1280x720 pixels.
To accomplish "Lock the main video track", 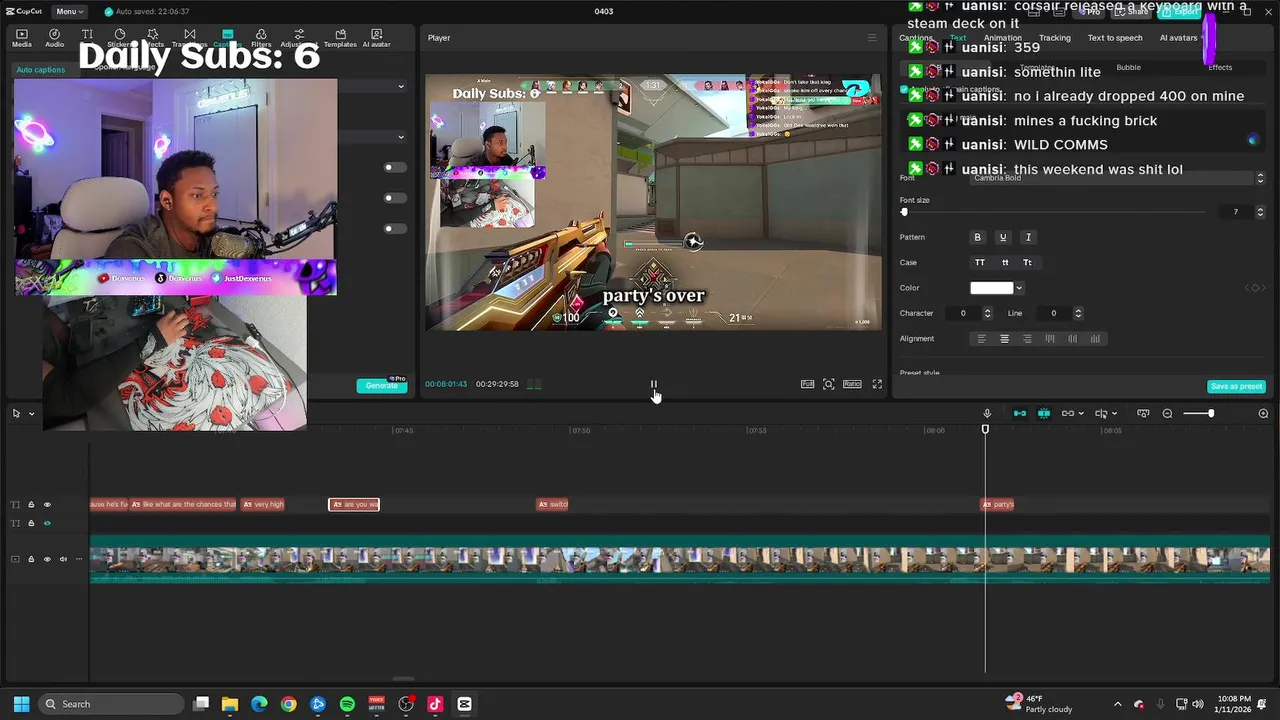I will 31,559.
